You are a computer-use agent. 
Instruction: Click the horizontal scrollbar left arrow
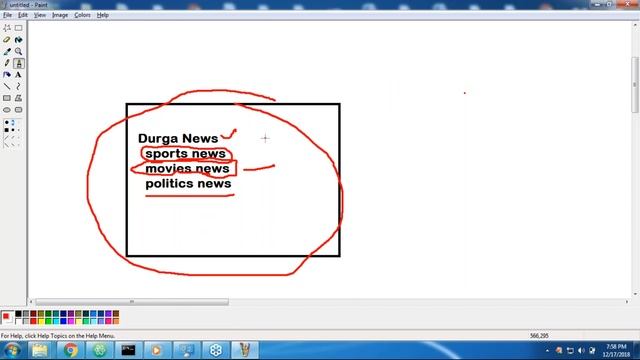(31, 302)
